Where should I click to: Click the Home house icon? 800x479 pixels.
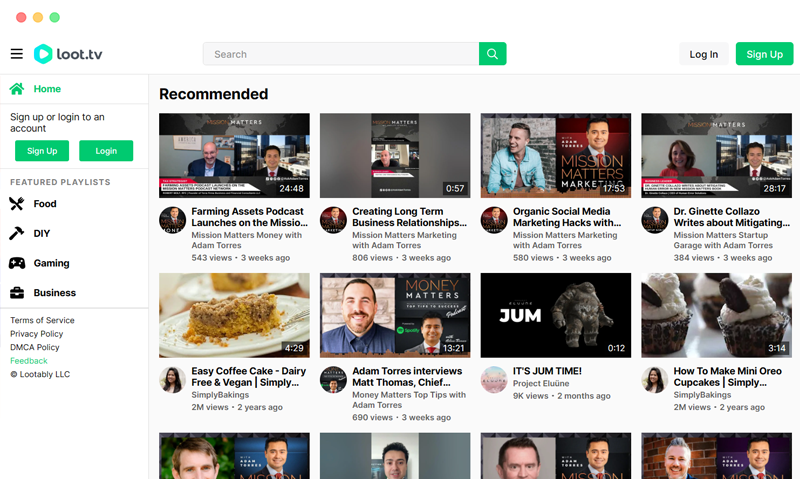point(17,89)
